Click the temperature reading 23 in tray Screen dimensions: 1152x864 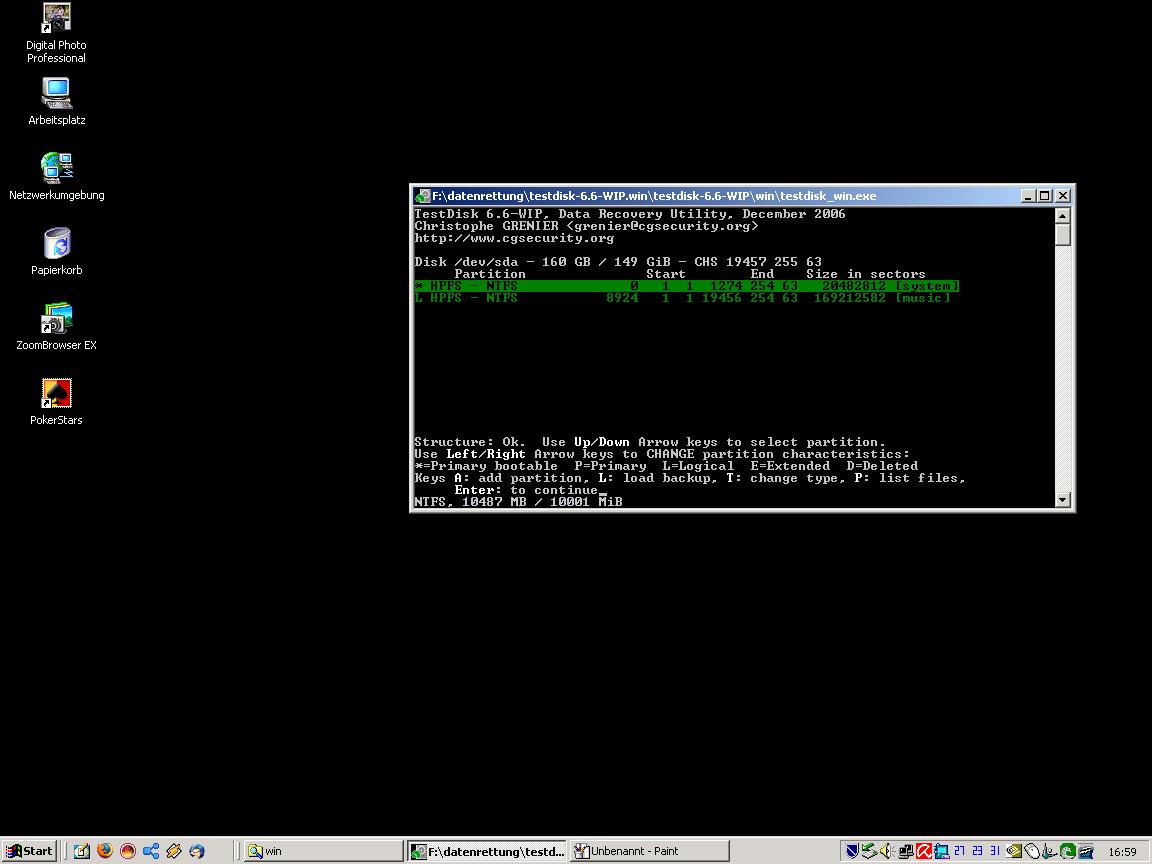coord(977,851)
